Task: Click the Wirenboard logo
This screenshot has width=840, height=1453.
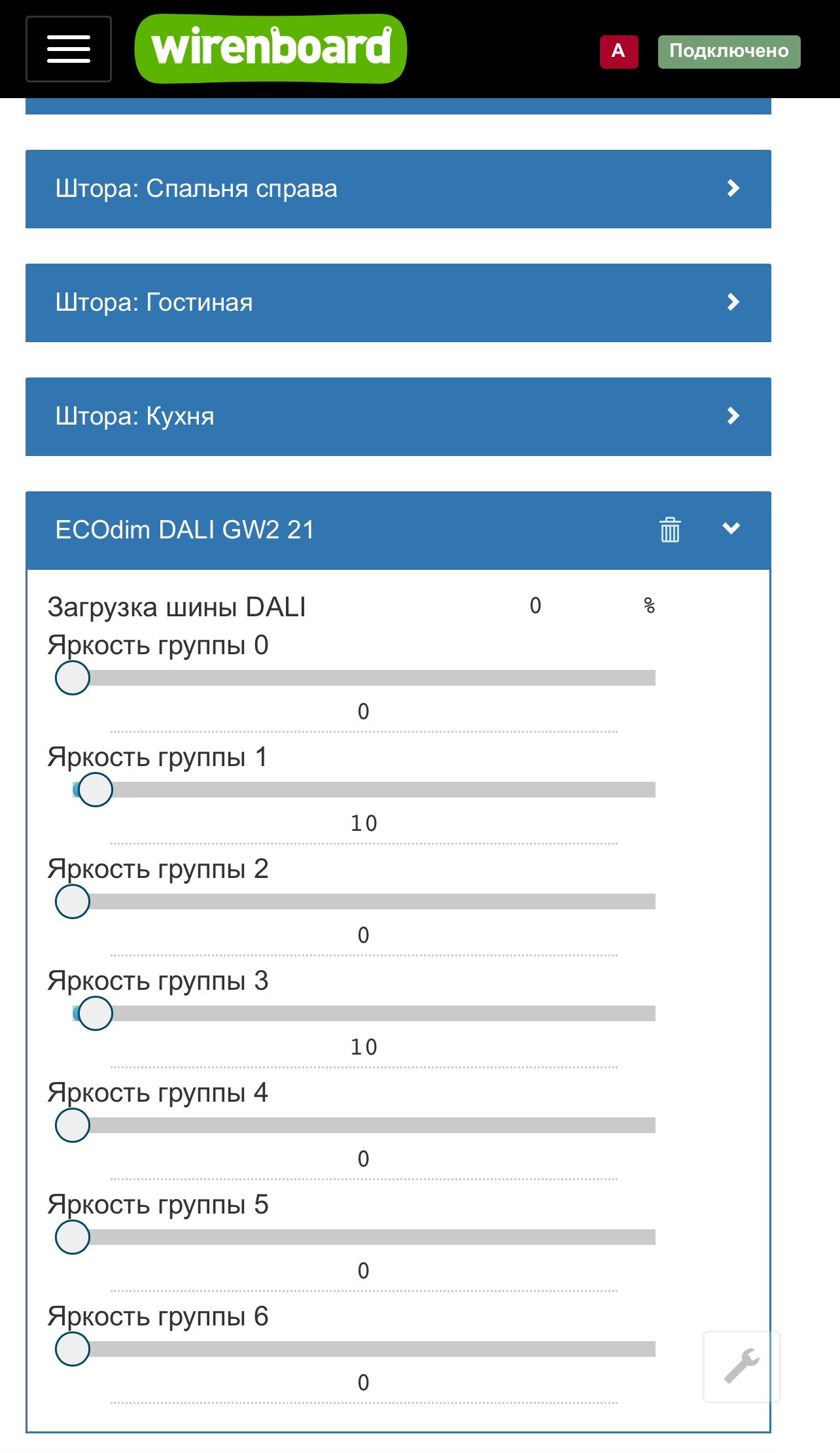Action: pyautogui.click(x=271, y=48)
